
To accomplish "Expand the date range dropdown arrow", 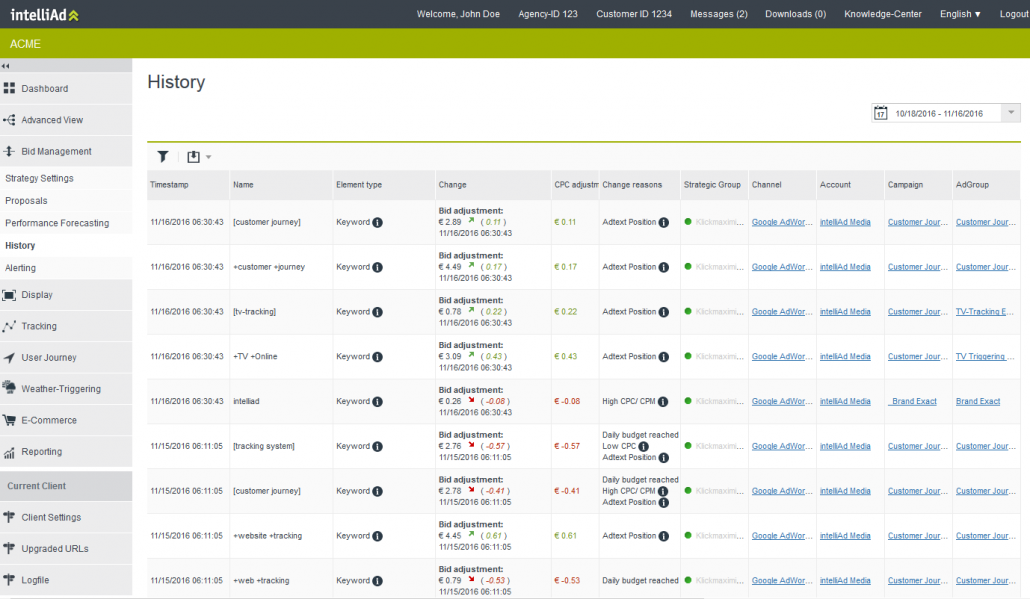I will coord(1012,113).
